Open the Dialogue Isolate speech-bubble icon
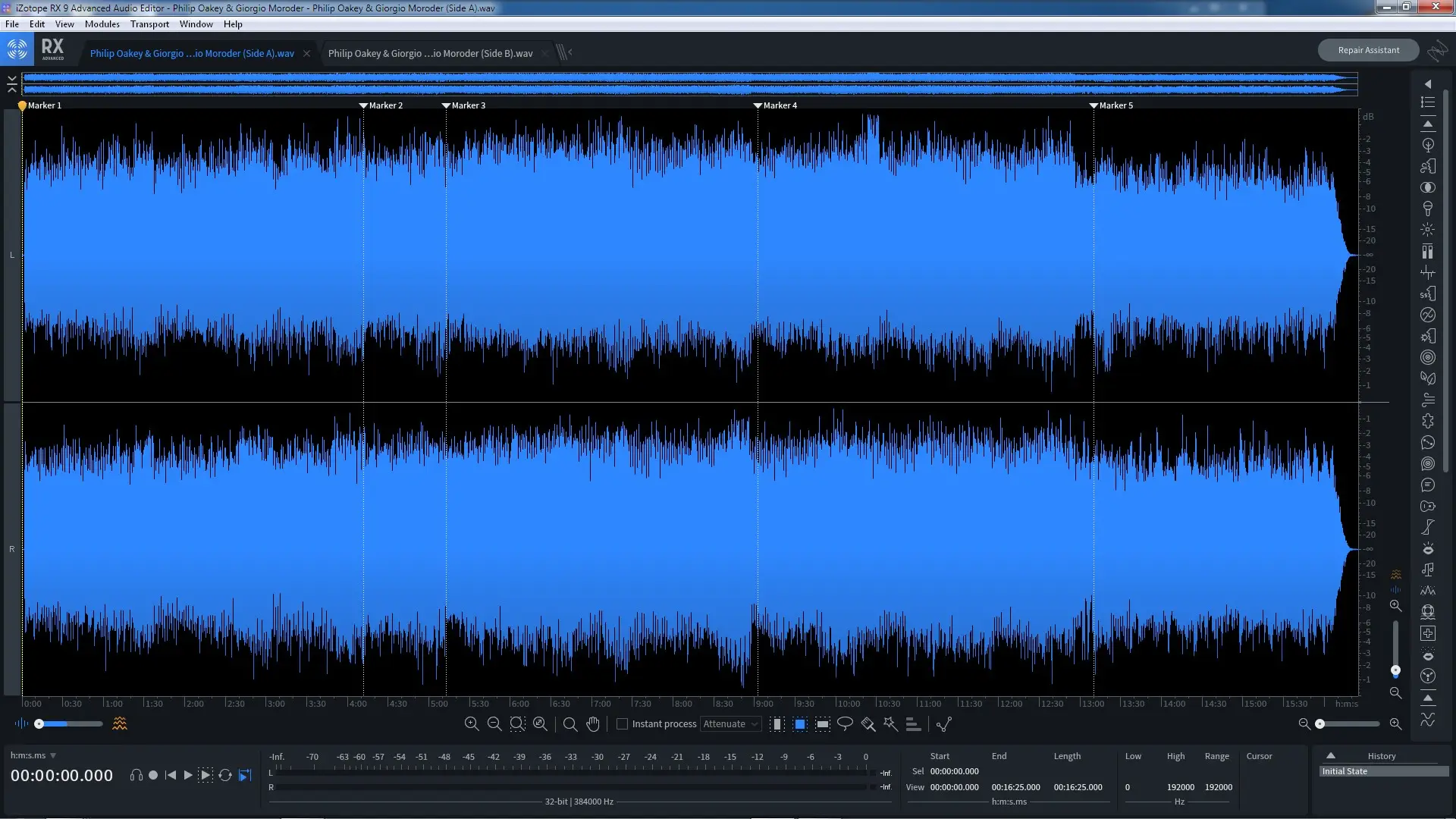Viewport: 1456px width, 819px height. [x=1428, y=485]
